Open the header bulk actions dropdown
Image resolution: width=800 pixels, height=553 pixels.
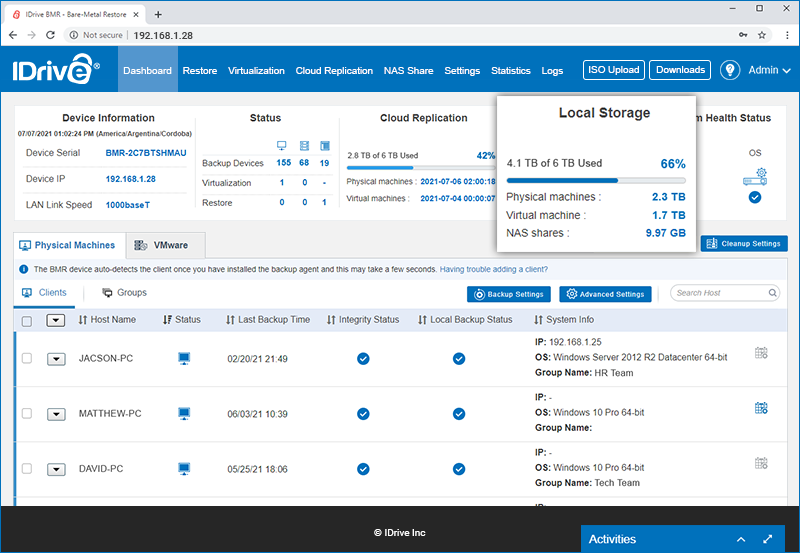[56, 320]
